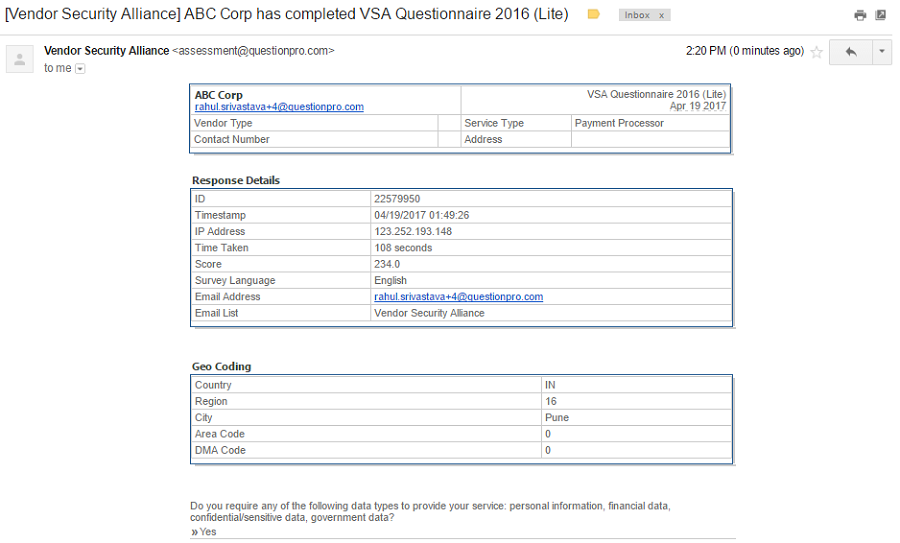Click the reply arrow button
The image size is (900, 543).
click(x=851, y=52)
